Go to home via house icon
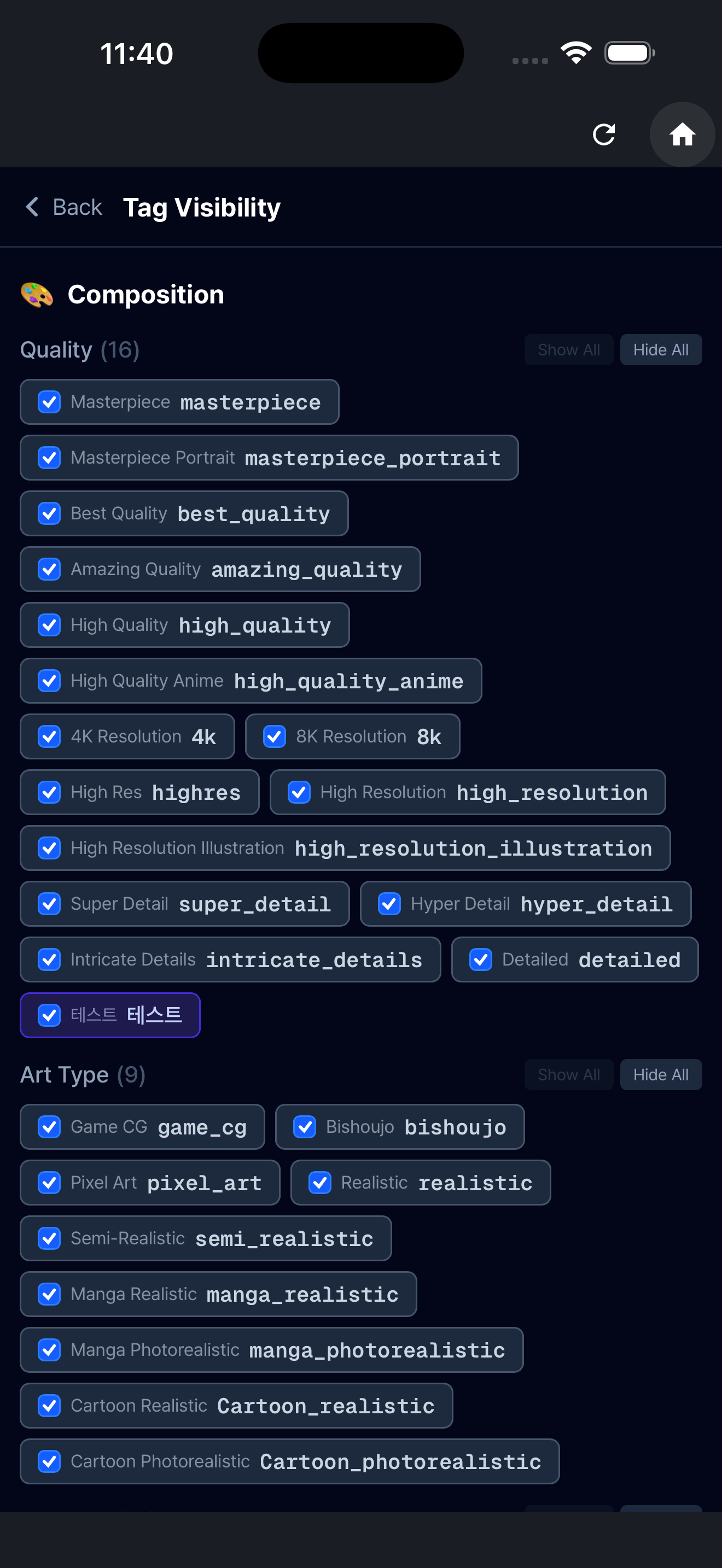This screenshot has height=1568, width=722. pyautogui.click(x=682, y=134)
